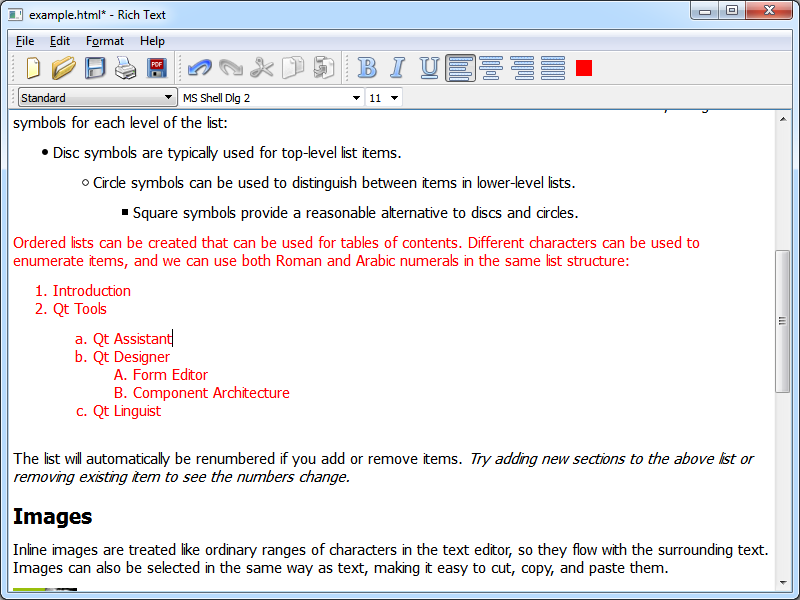Click the Paste icon in the toolbar
Viewport: 800px width, 600px height.
point(323,68)
